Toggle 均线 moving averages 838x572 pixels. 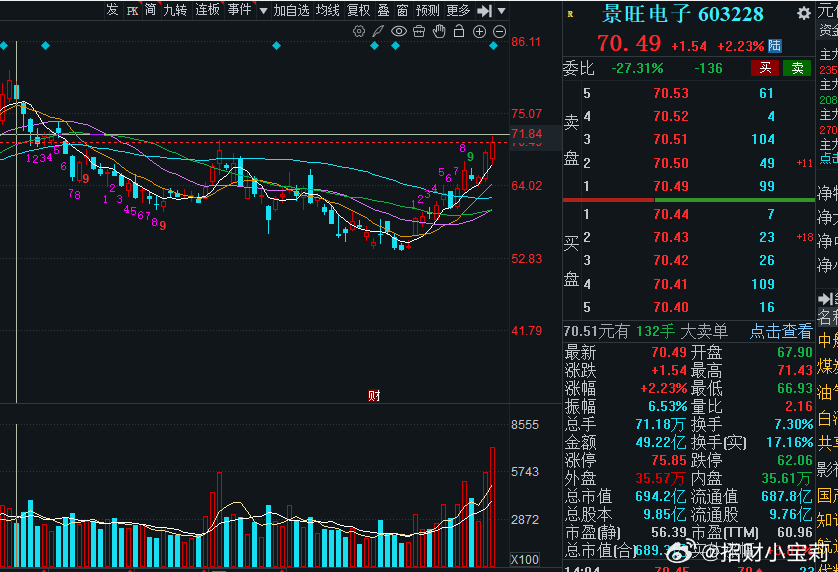coord(328,10)
